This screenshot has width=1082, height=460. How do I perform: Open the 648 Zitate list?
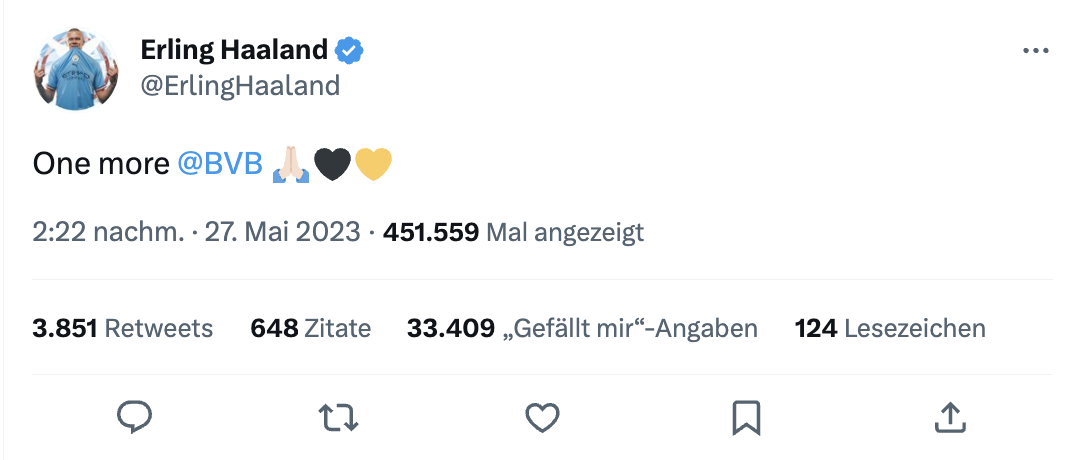tap(310, 328)
